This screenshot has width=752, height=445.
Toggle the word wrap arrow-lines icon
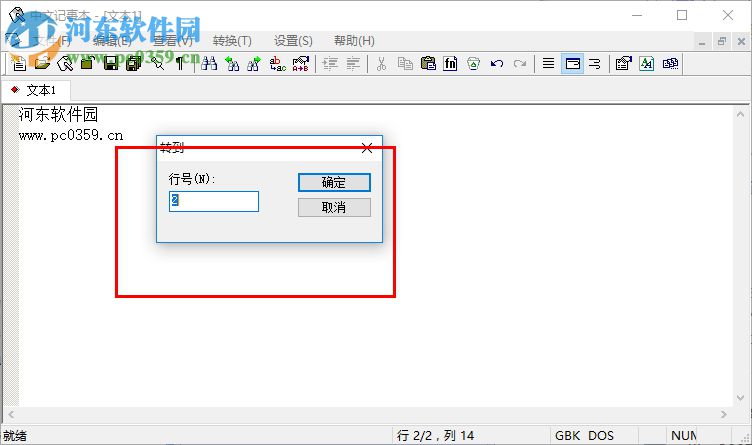click(x=595, y=63)
